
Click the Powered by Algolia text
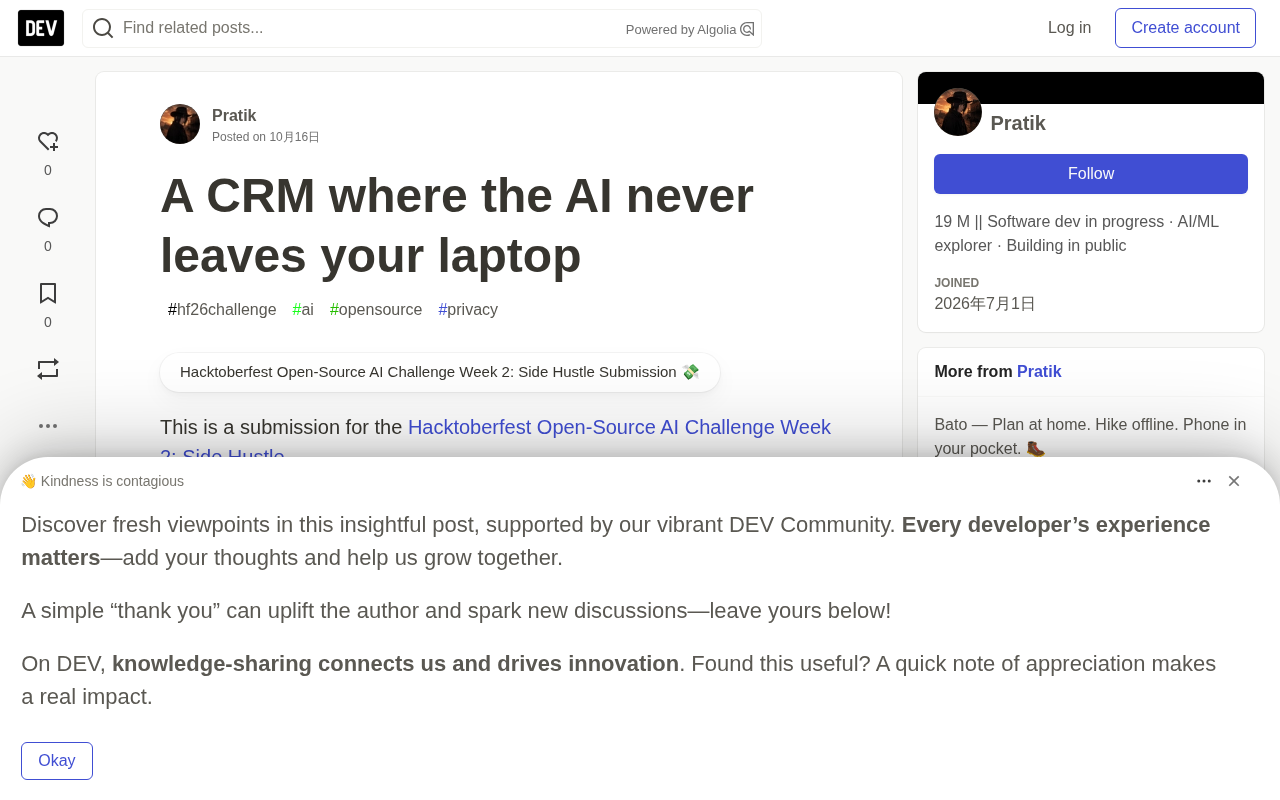pyautogui.click(x=681, y=30)
